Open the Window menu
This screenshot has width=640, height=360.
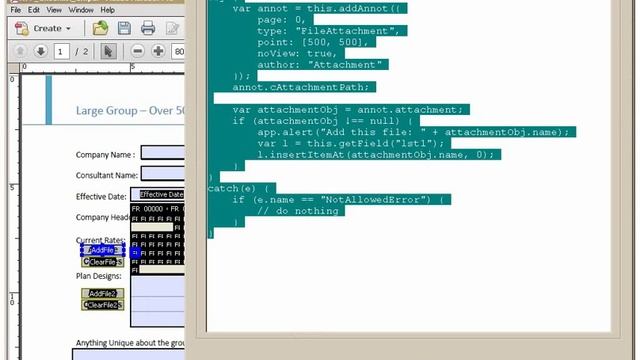point(81,10)
